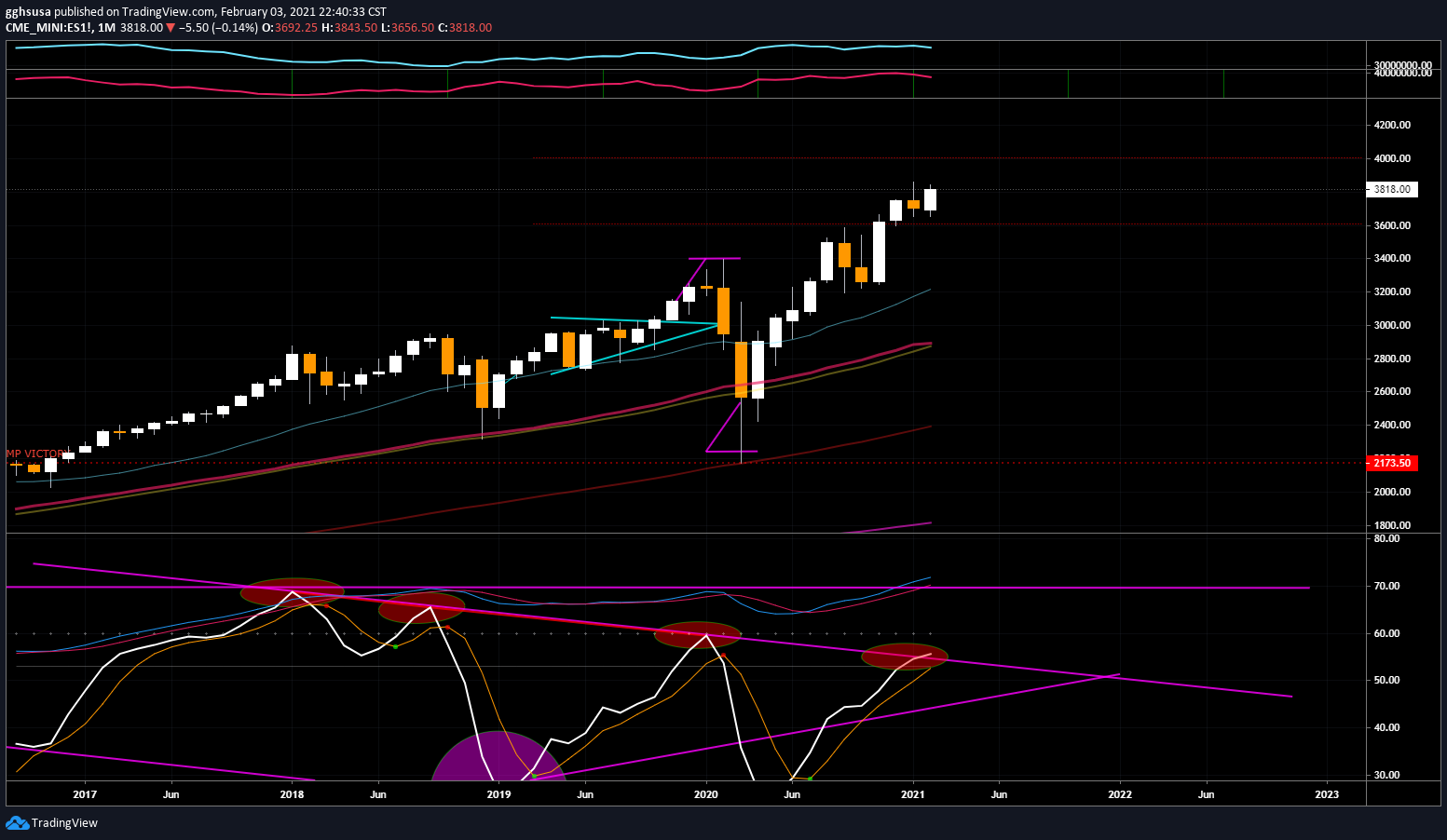Click the 50.00 oscillator axis label

(1386, 680)
